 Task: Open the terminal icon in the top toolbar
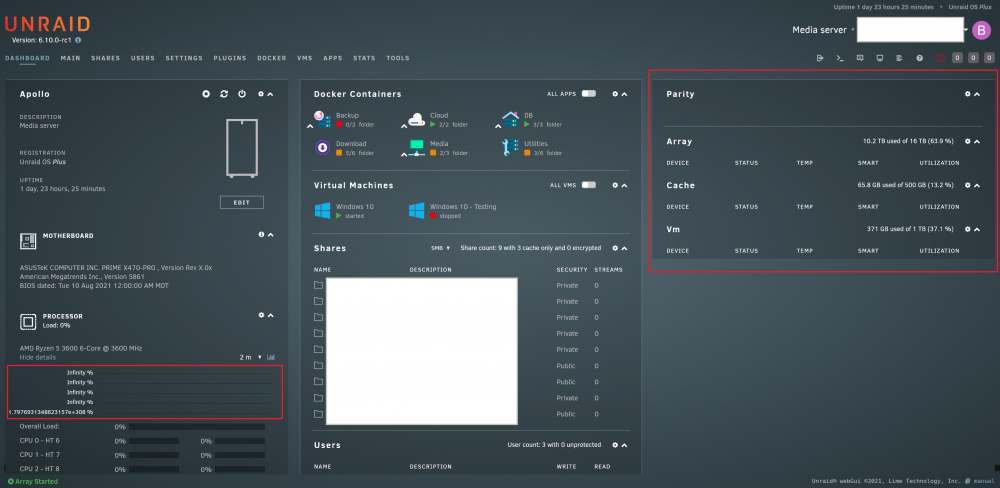tap(840, 58)
